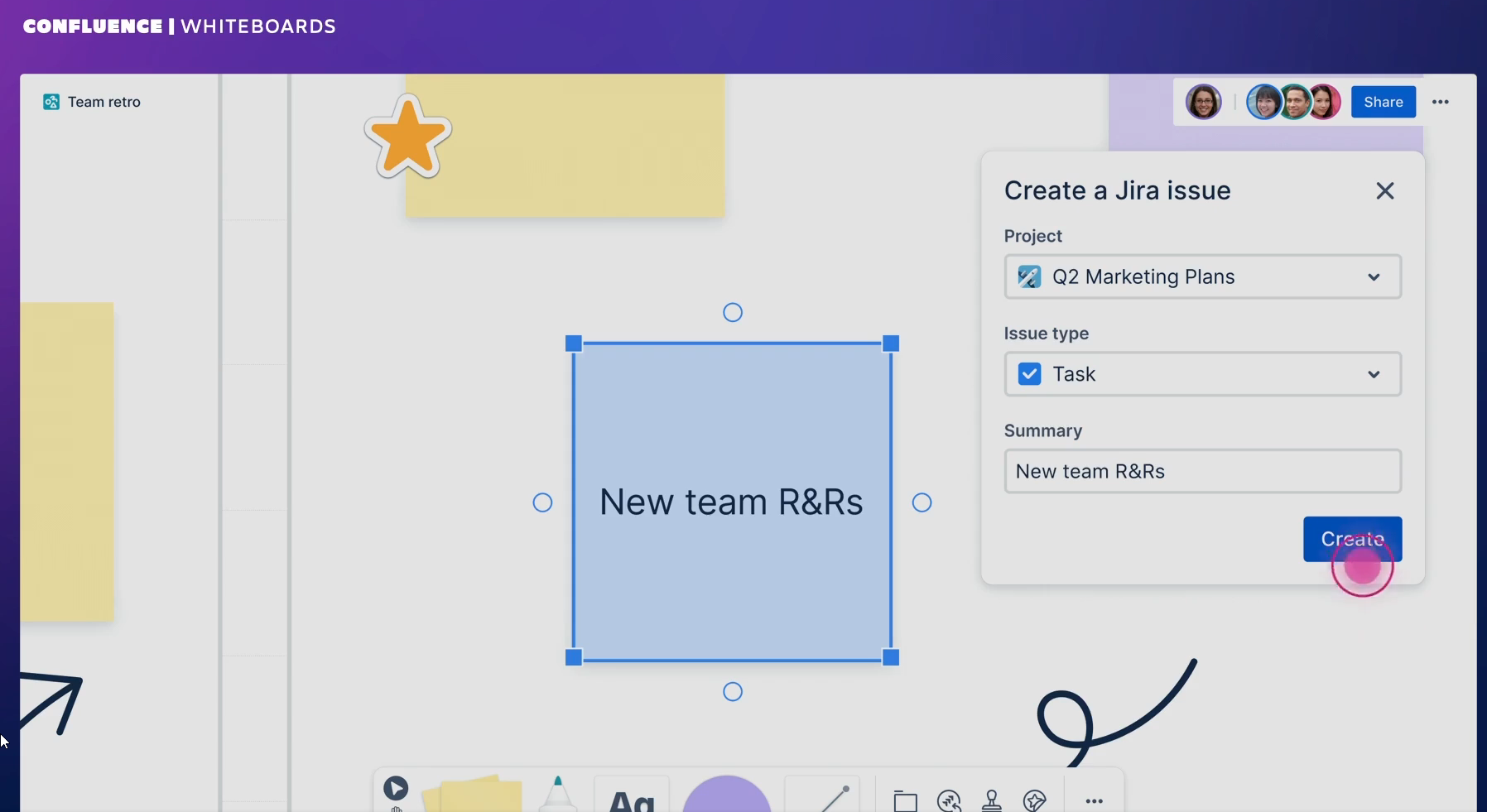1487x812 pixels.
Task: Open the star sticker picker
Action: (1034, 800)
